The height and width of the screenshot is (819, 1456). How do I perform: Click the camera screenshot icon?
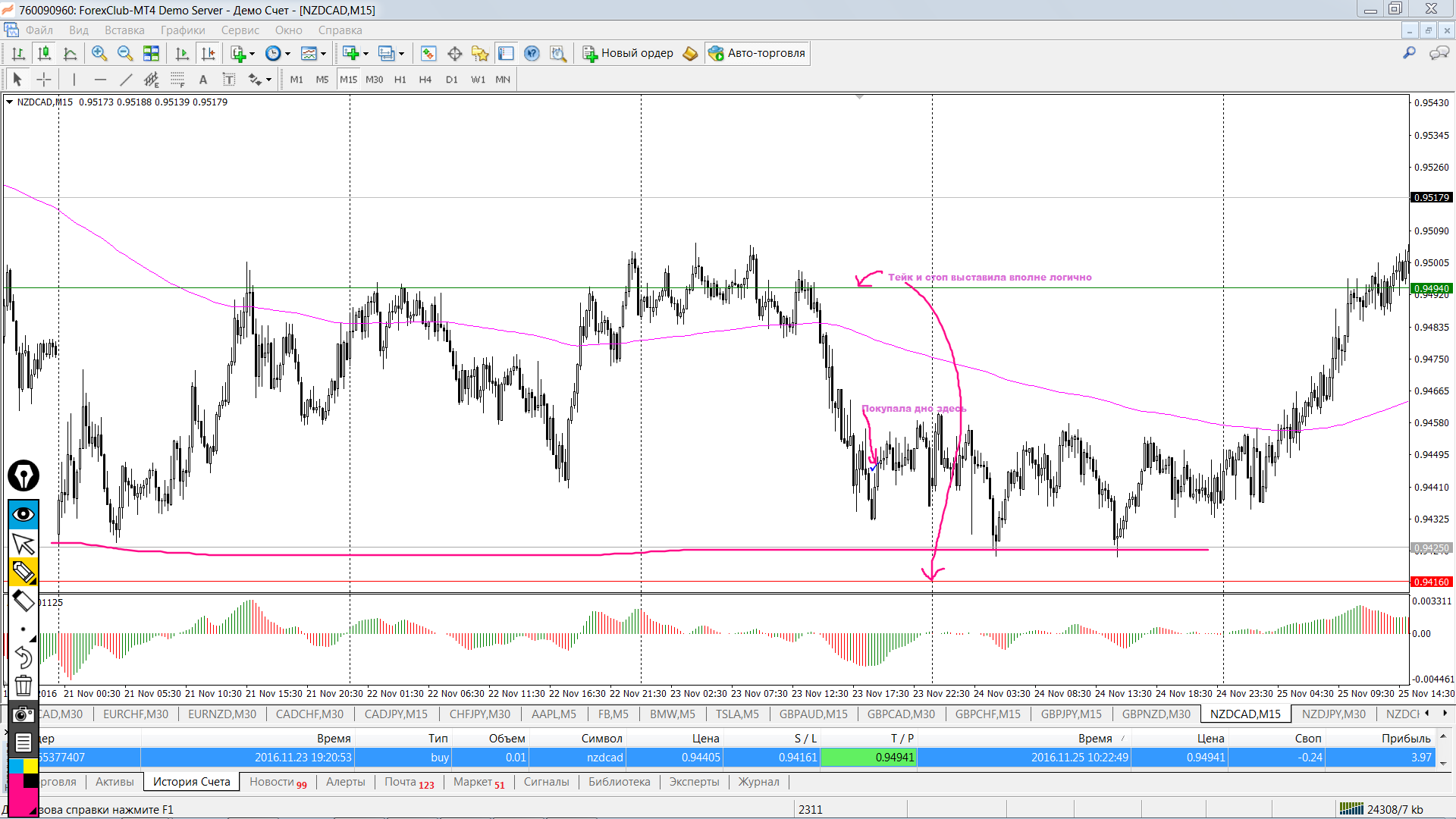24,714
